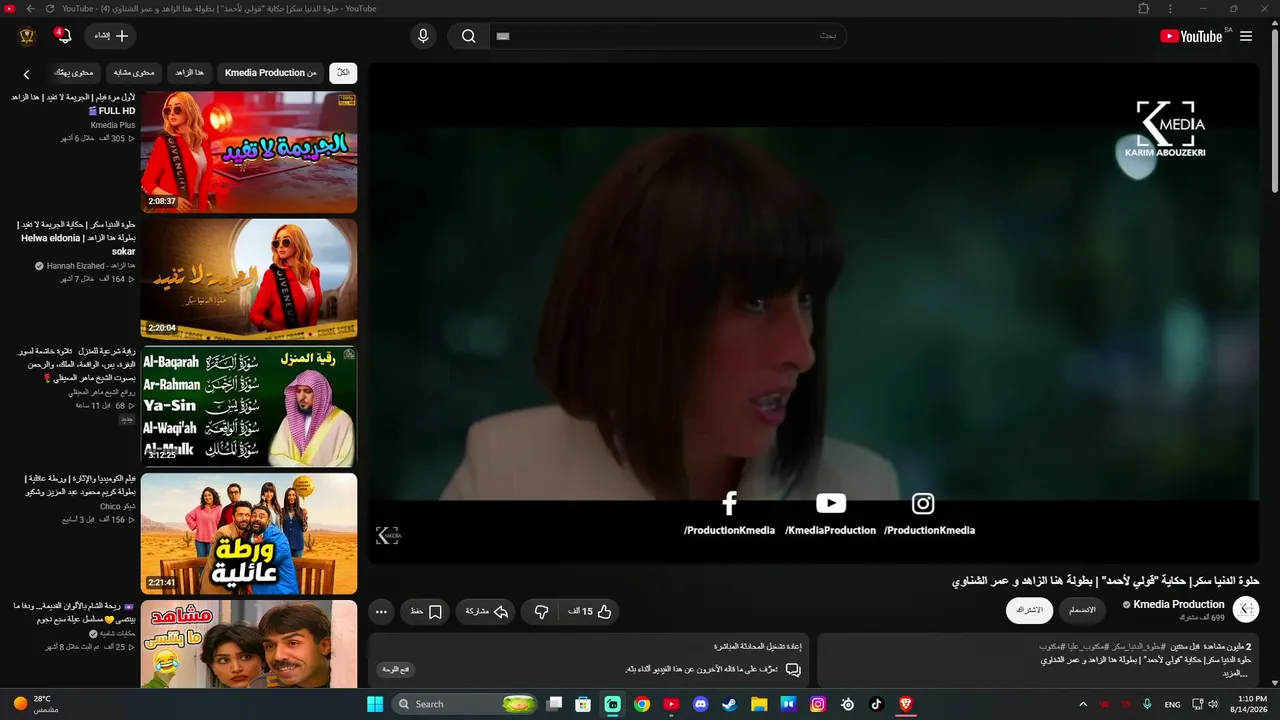Reload the page with the browser refresh icon

click(x=49, y=8)
